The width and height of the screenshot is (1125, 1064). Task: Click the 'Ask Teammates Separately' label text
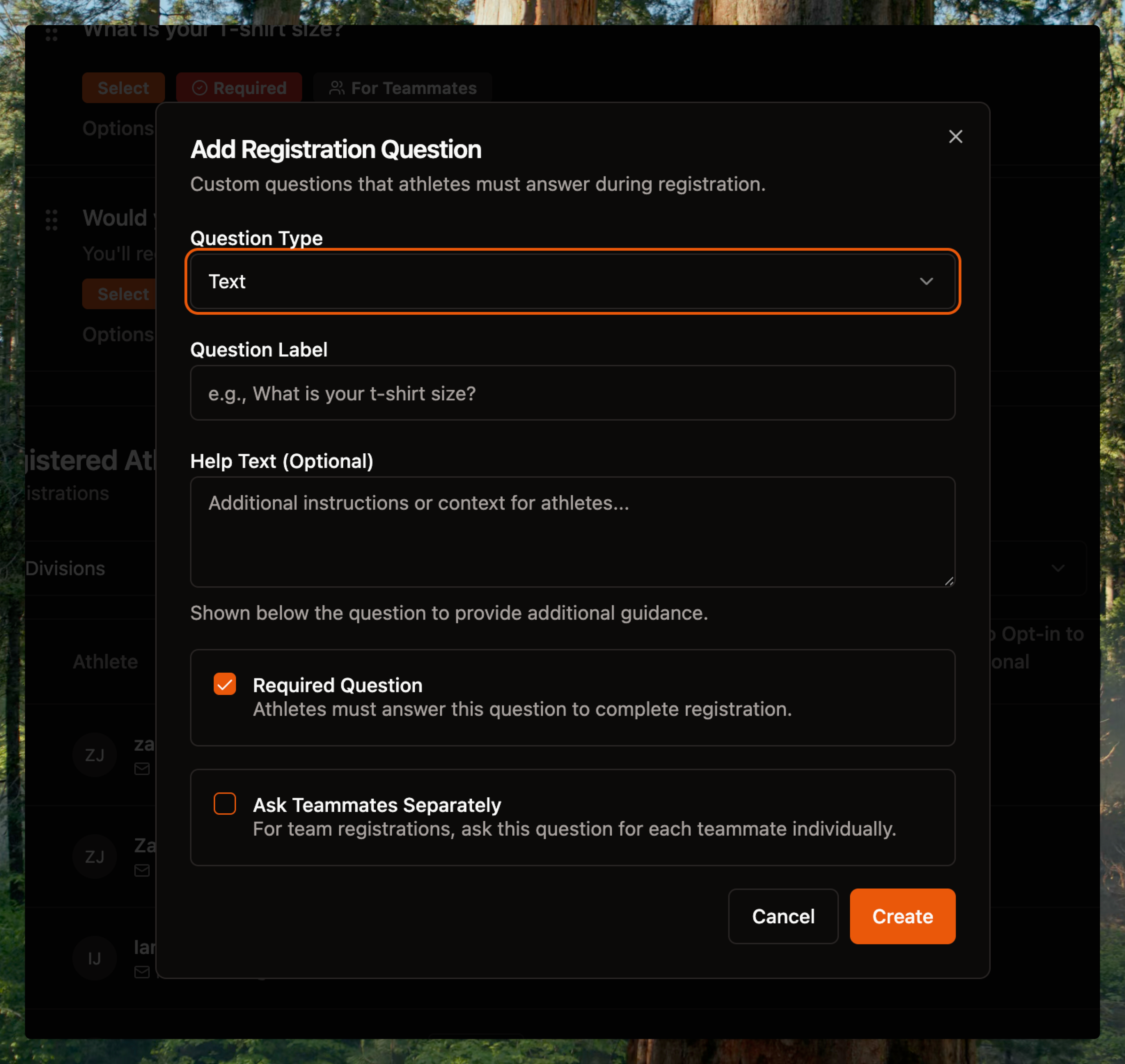tap(377, 805)
